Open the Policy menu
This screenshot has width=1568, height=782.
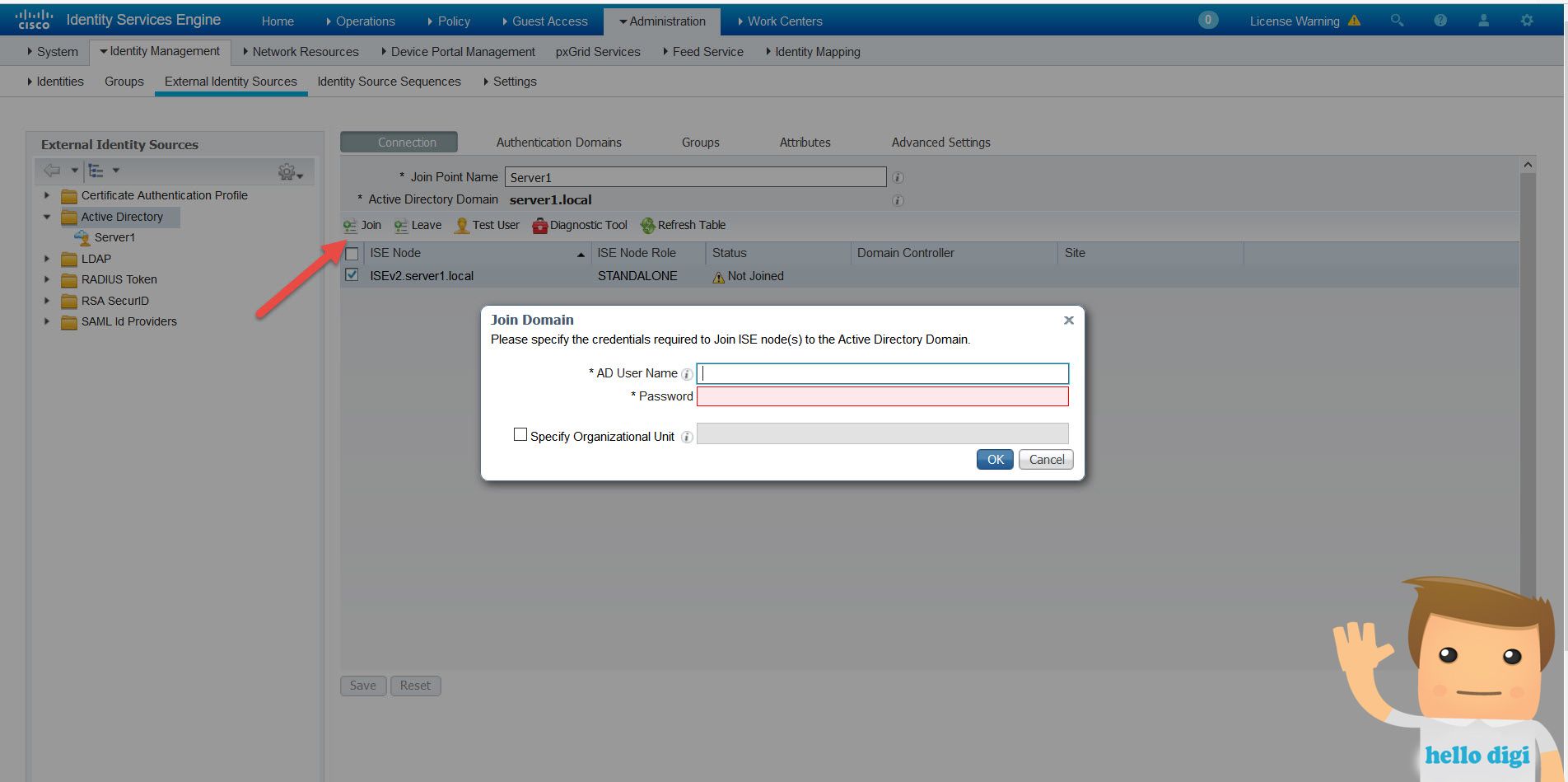click(450, 21)
